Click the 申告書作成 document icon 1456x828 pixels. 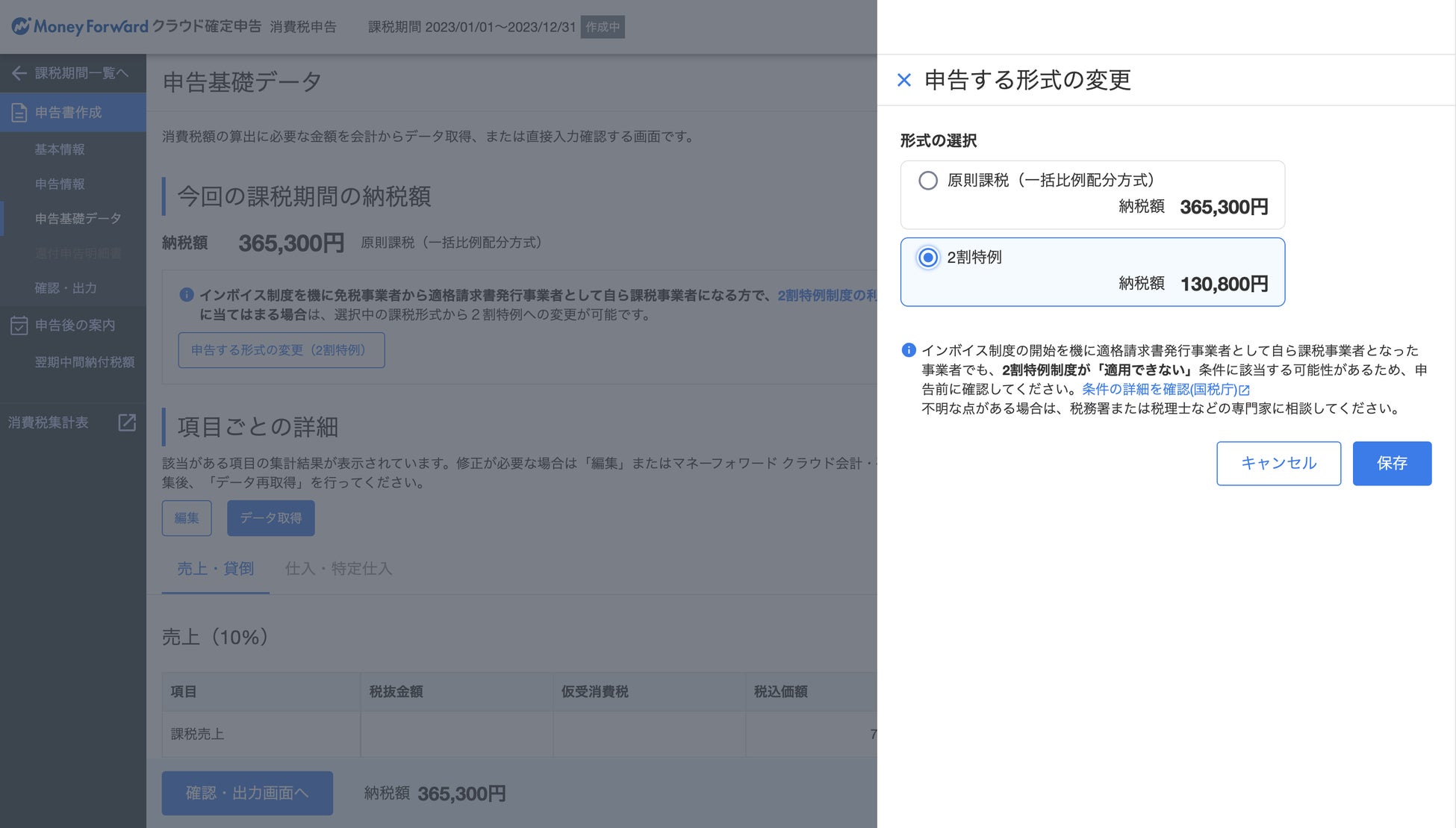[x=19, y=113]
